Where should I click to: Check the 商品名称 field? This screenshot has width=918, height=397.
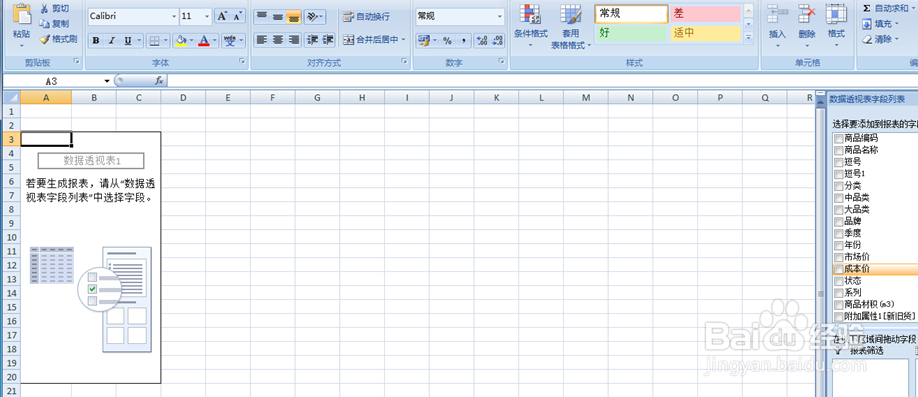[839, 150]
